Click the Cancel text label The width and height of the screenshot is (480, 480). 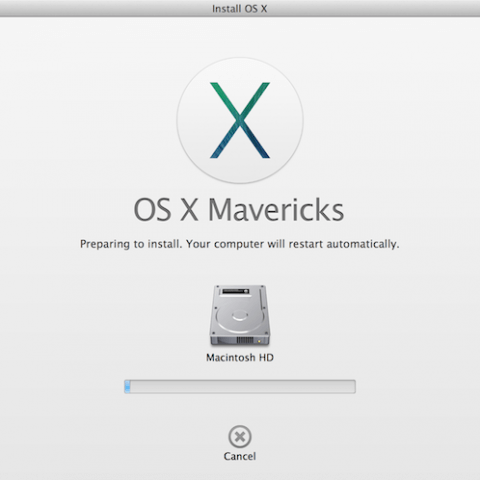pyautogui.click(x=240, y=456)
